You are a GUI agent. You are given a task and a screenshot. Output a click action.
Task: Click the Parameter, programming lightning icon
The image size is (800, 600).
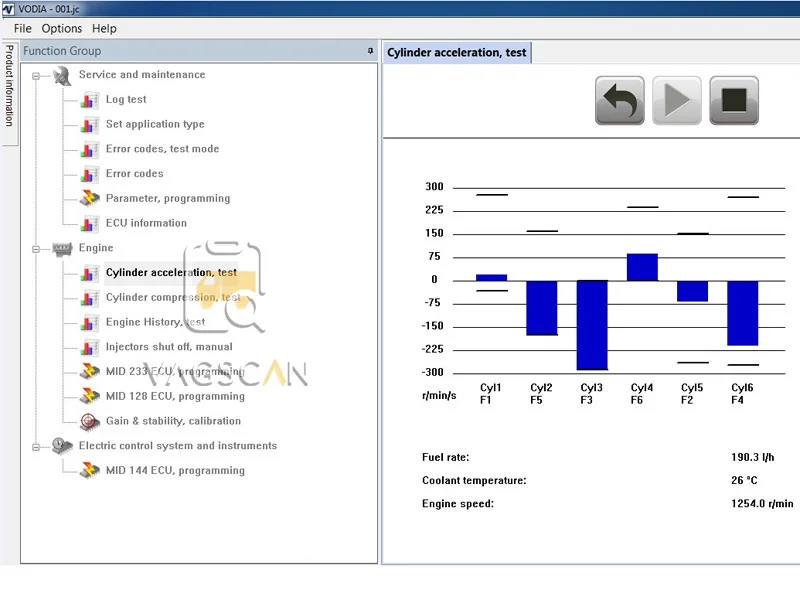pyautogui.click(x=89, y=198)
